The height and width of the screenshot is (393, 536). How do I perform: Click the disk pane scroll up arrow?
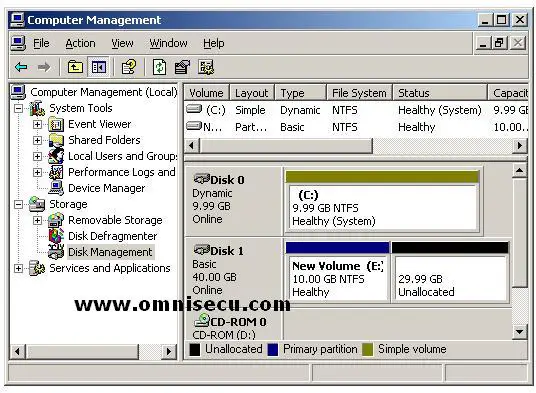(x=520, y=171)
